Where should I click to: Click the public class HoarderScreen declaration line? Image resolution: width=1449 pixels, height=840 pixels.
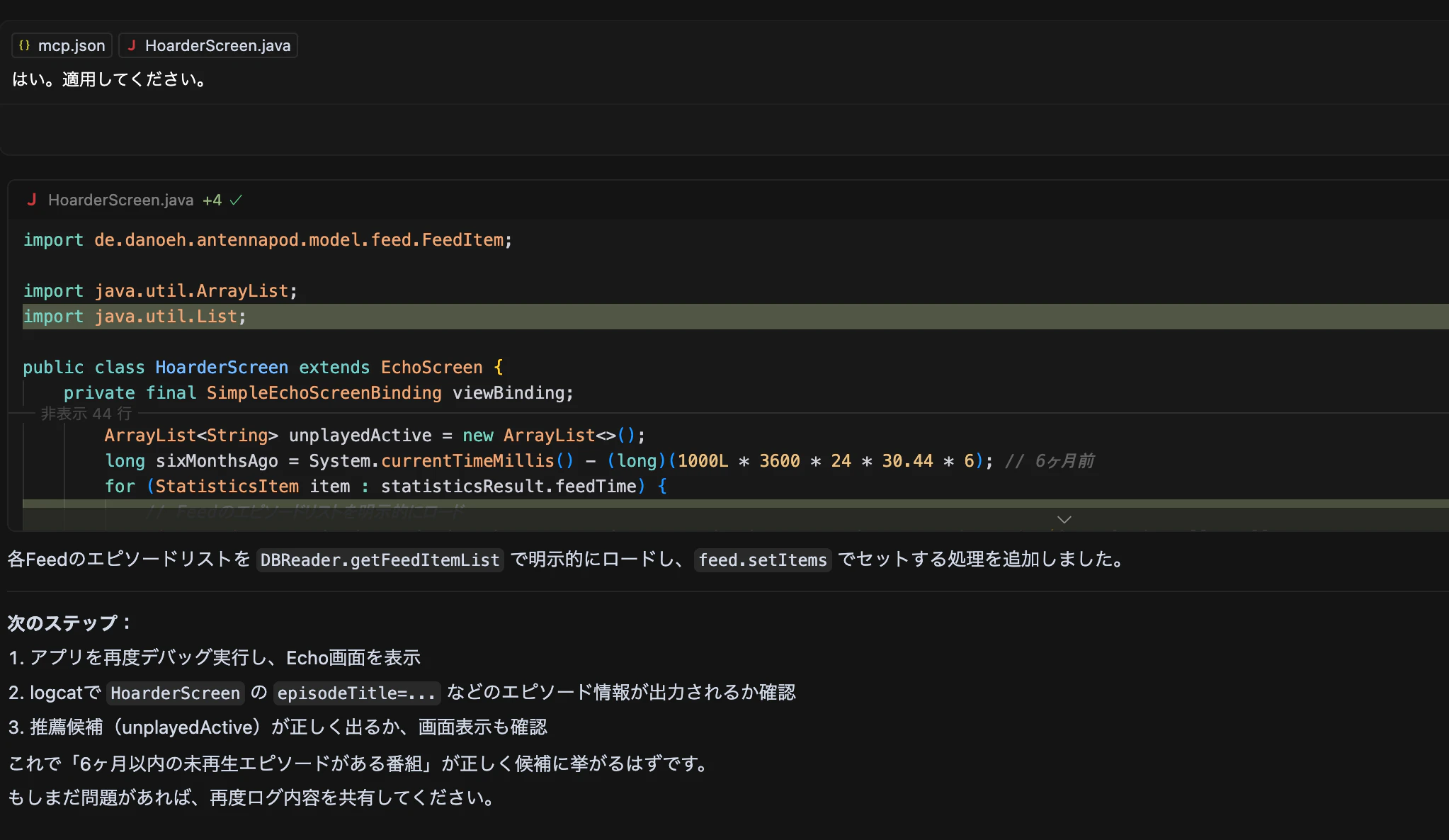[263, 368]
